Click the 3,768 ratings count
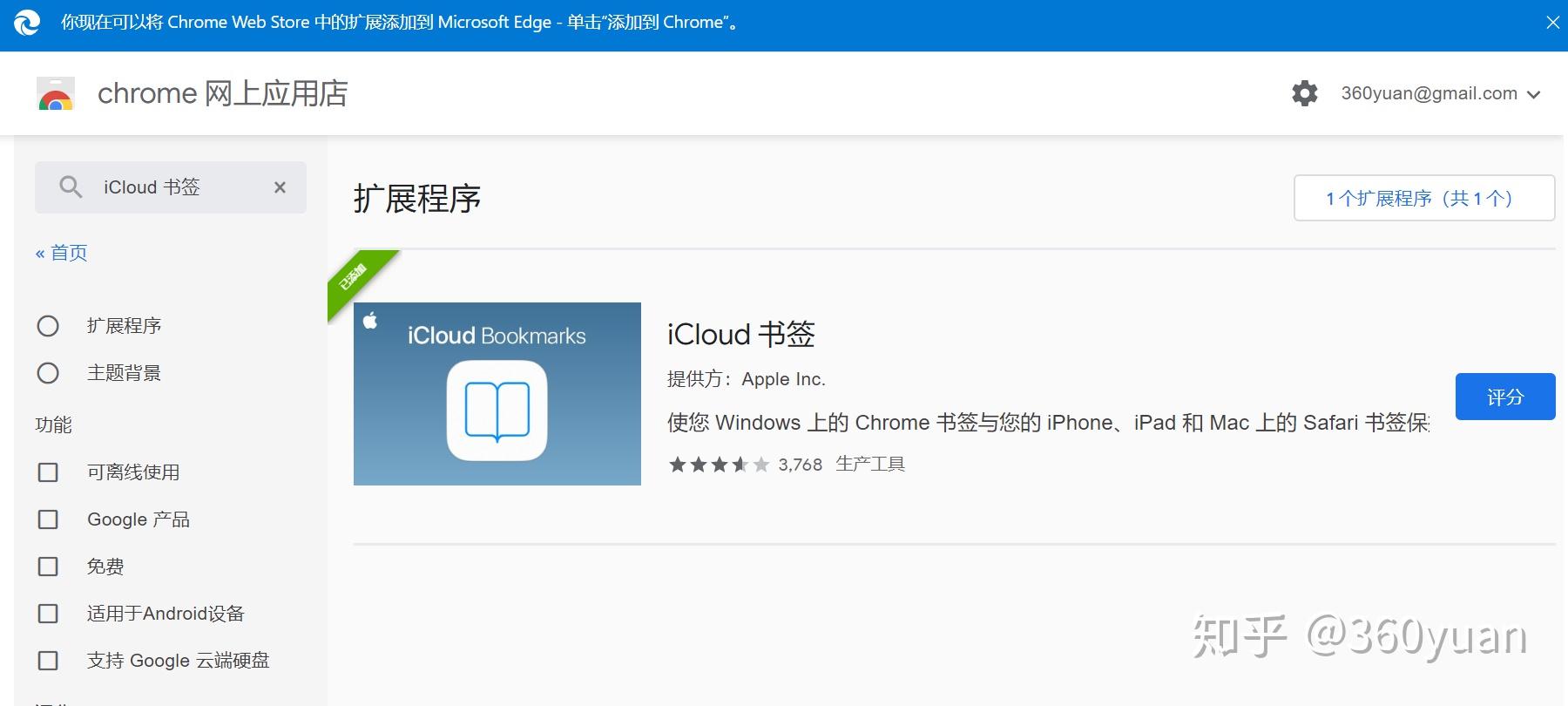 pos(801,465)
